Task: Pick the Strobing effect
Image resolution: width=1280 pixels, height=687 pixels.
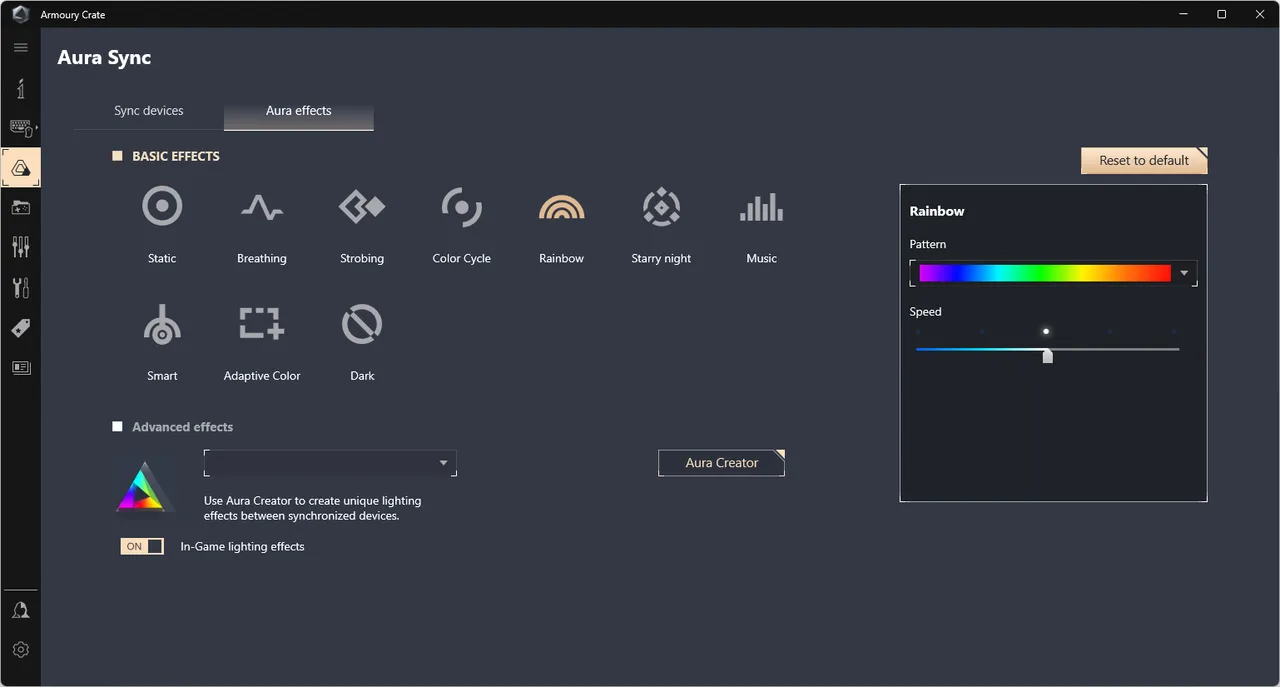Action: coord(362,208)
